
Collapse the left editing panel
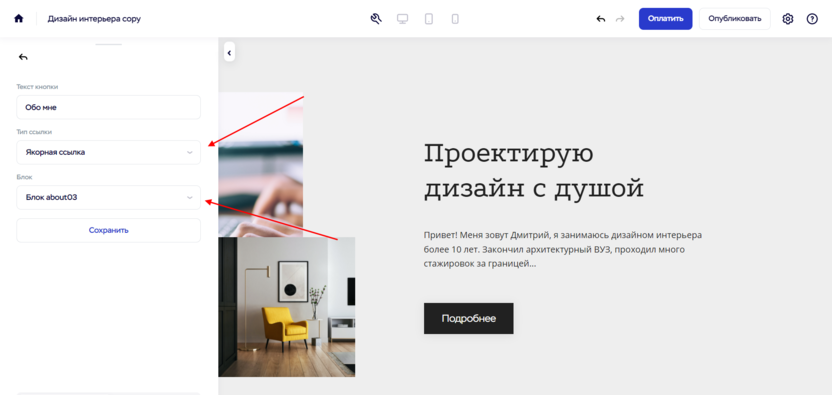(229, 53)
